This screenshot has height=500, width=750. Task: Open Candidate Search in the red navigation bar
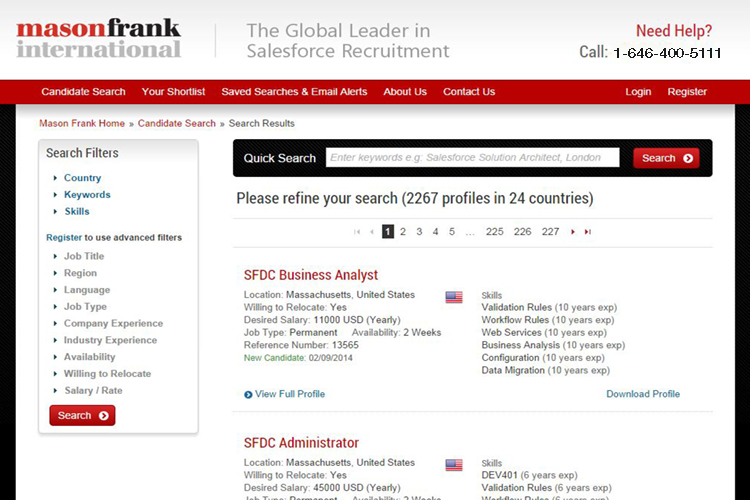pos(83,92)
